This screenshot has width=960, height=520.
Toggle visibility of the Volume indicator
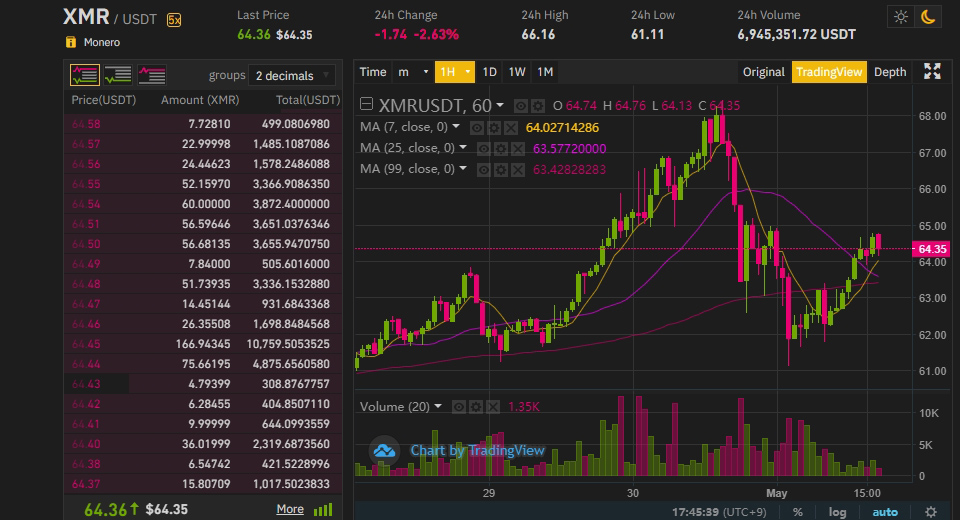click(x=459, y=407)
